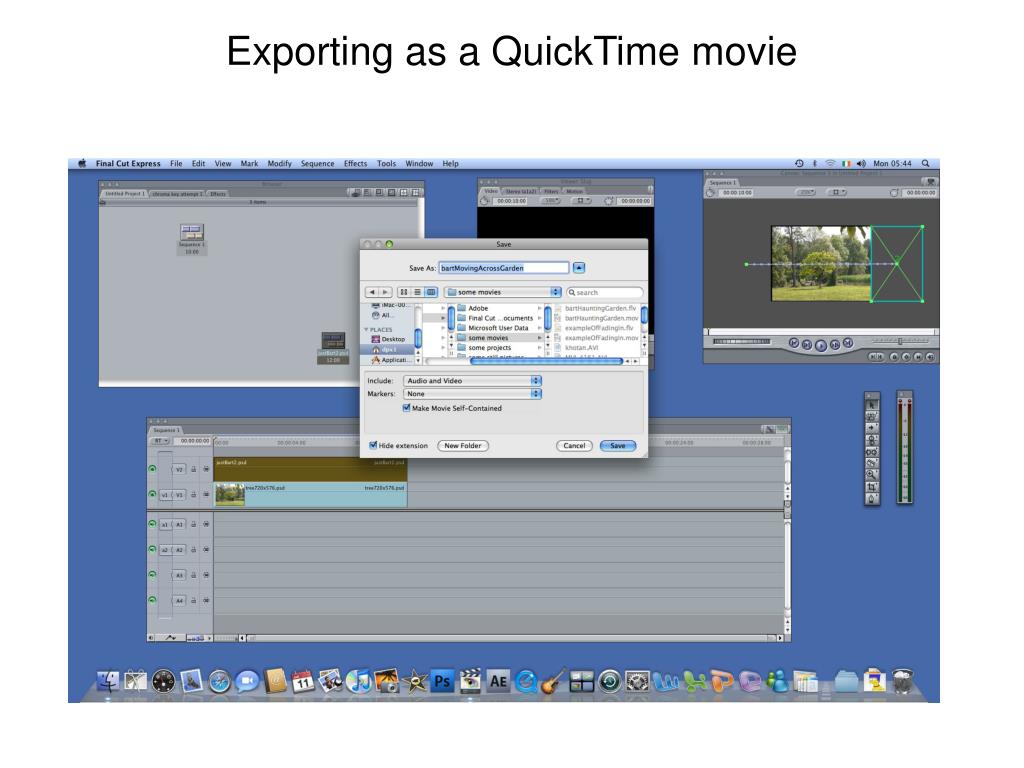Click the Cancel button
Screen dimensions: 1024x768
574,445
